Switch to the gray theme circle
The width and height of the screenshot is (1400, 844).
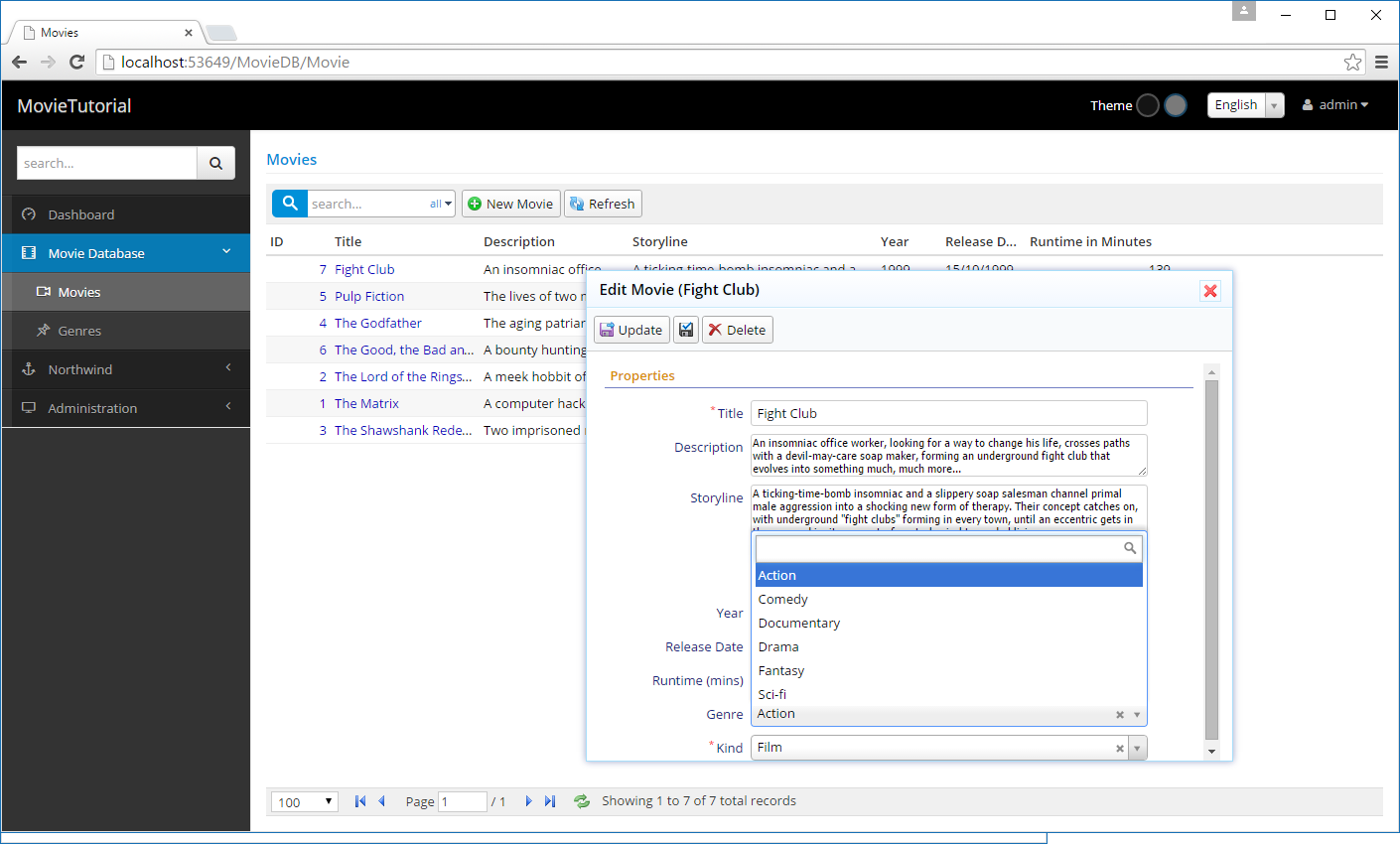click(1176, 105)
